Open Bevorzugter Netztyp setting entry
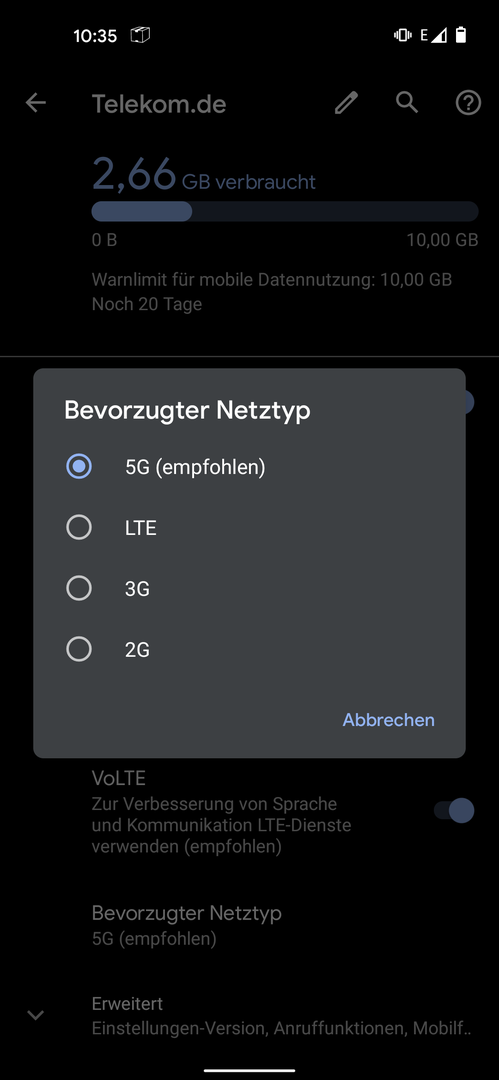The image size is (499, 1080). coord(250,925)
